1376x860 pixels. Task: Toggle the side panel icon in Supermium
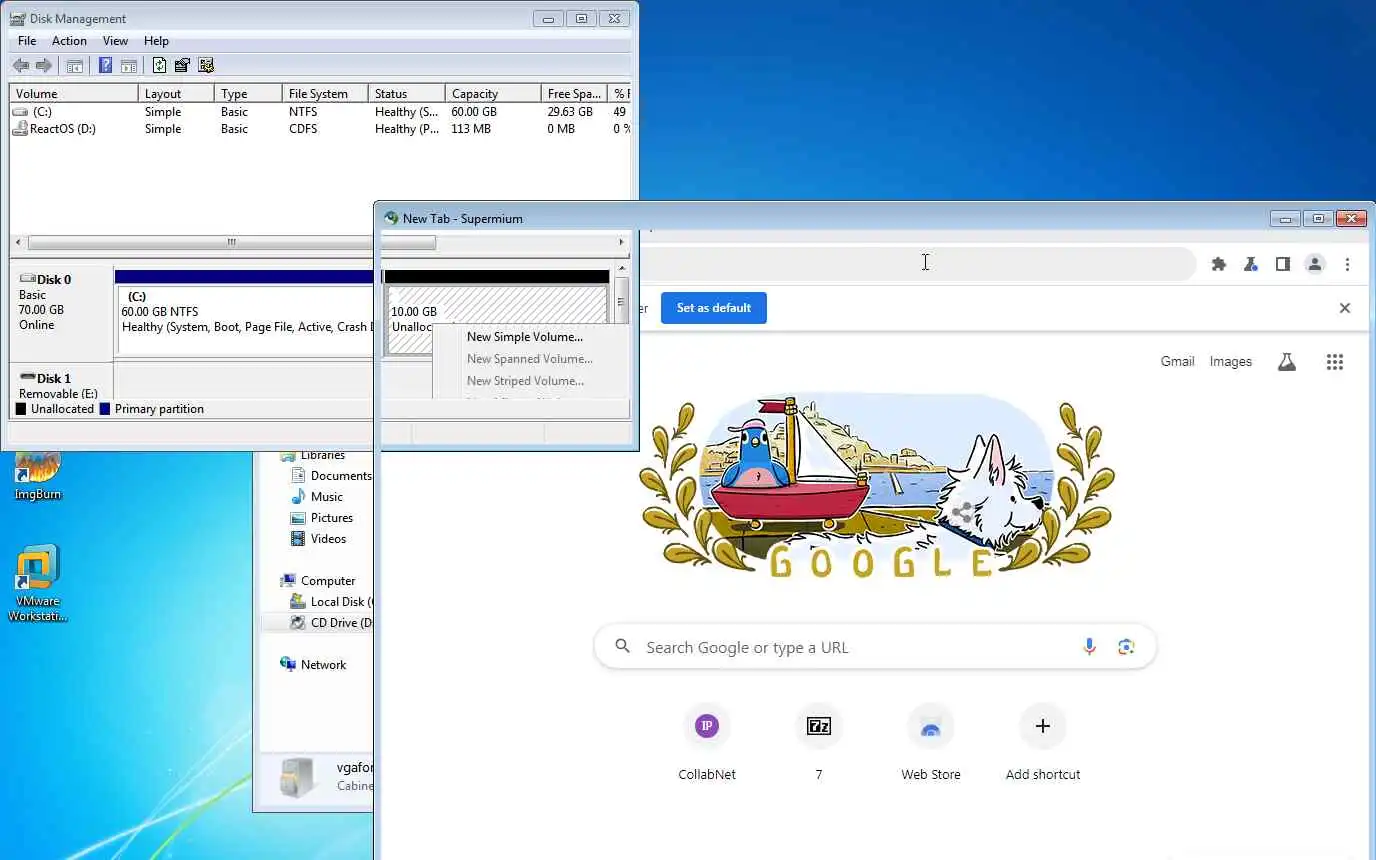click(1282, 264)
